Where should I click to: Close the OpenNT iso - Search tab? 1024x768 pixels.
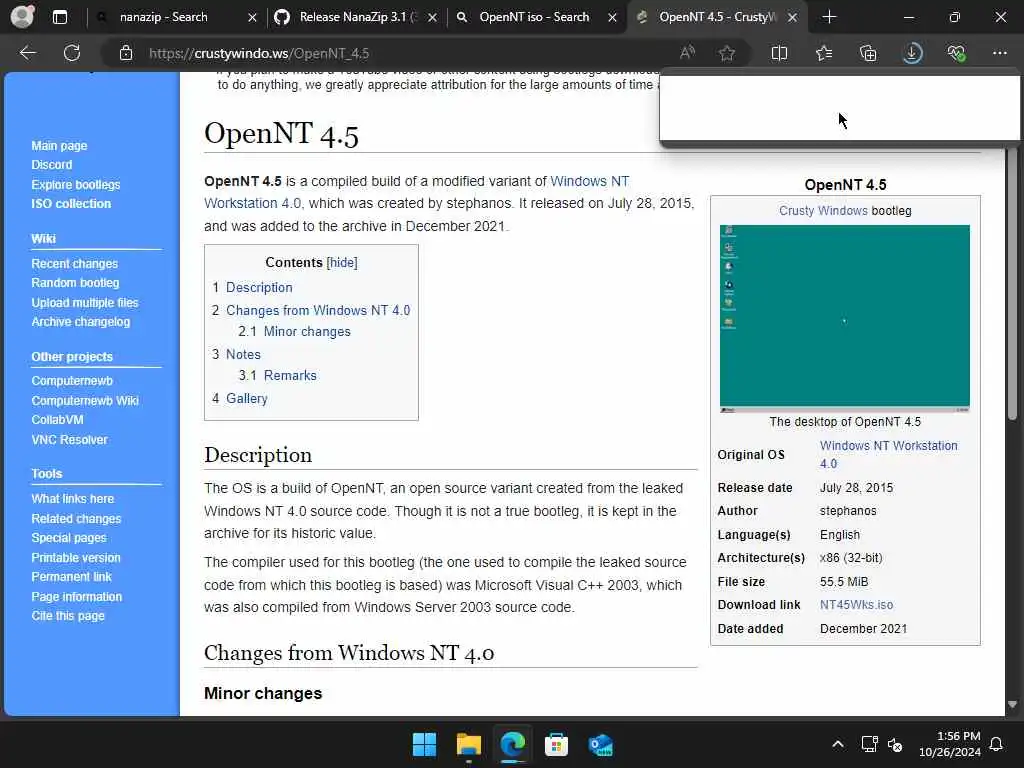[612, 18]
